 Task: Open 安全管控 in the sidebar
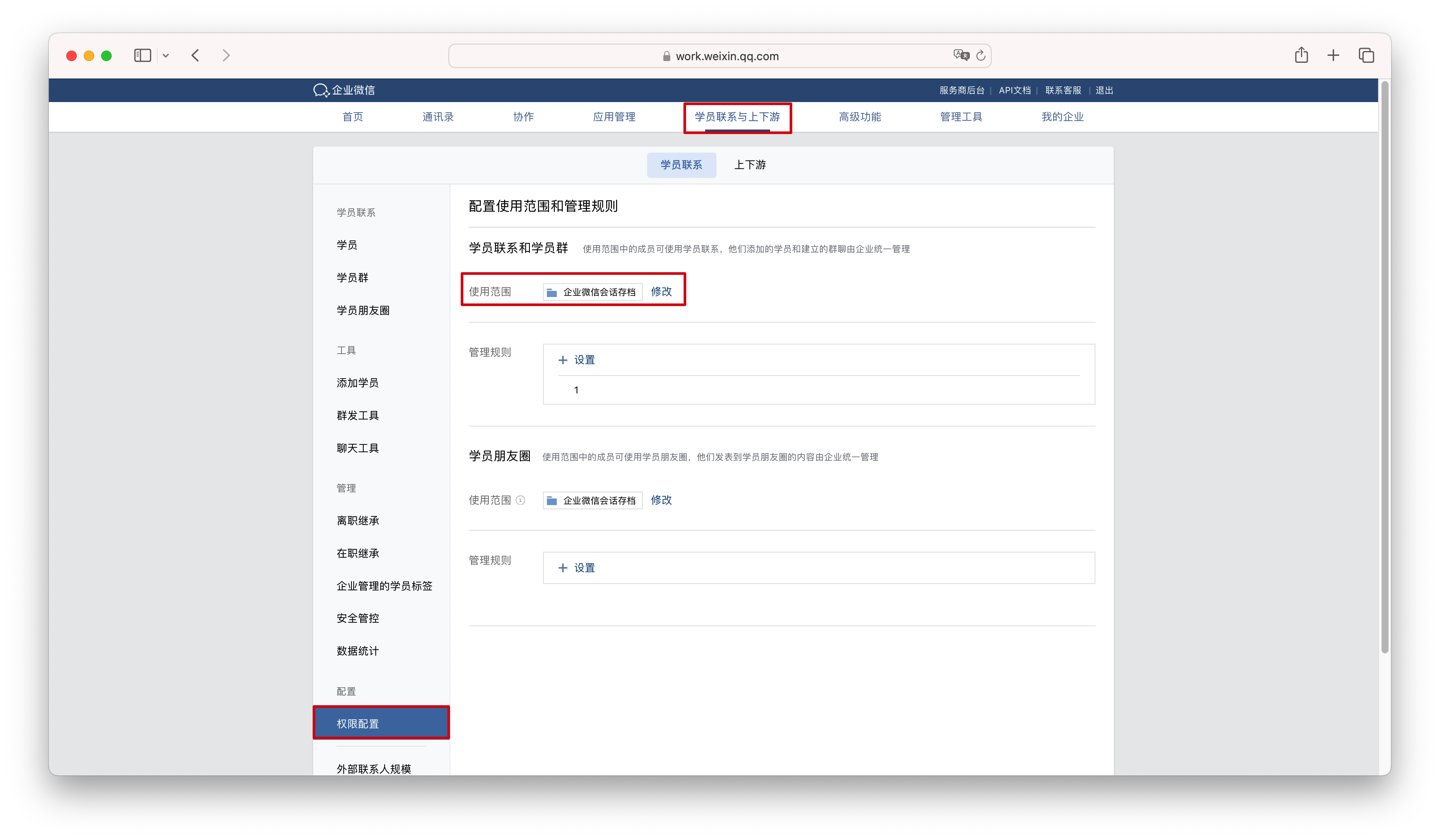click(358, 618)
